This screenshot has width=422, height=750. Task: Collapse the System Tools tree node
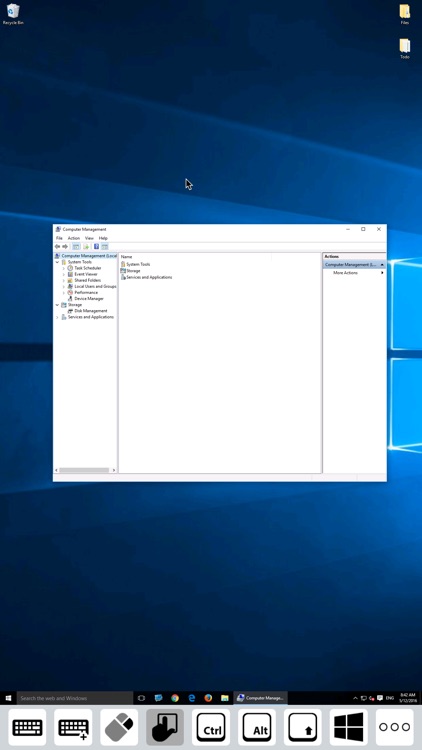tap(57, 262)
